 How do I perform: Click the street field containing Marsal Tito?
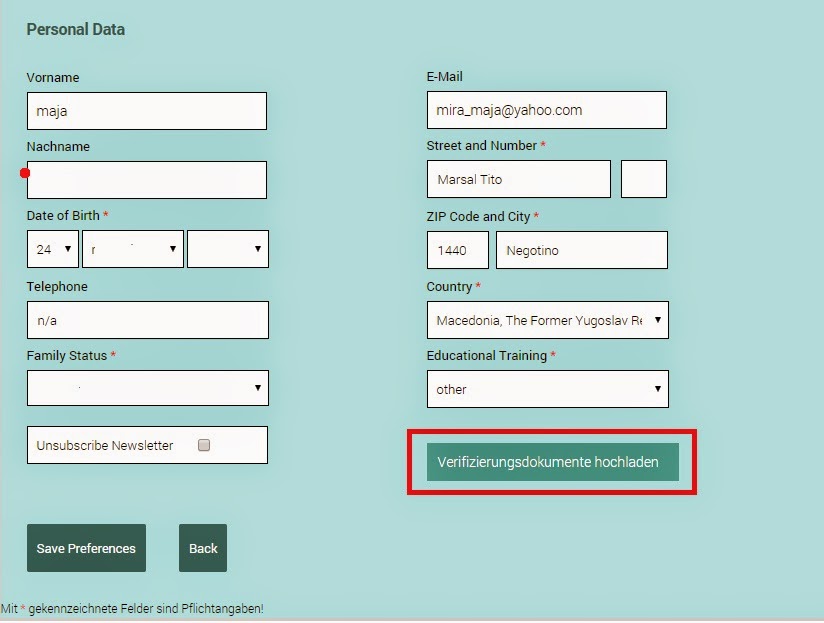click(518, 179)
